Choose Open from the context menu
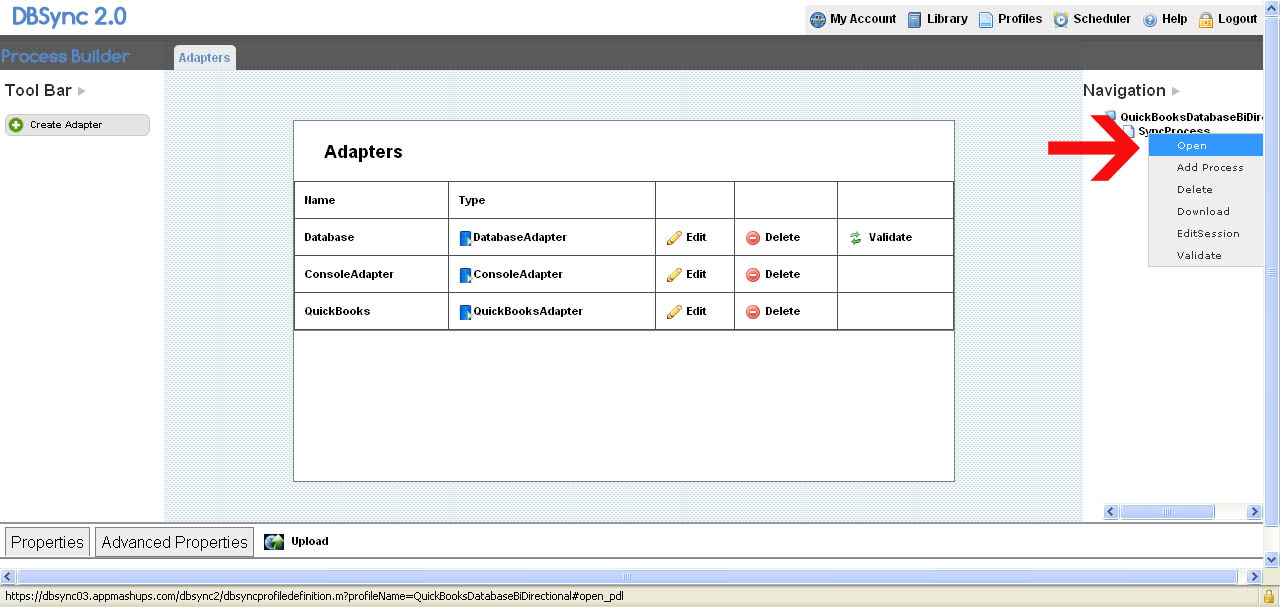Viewport: 1280px width, 607px height. pyautogui.click(x=1192, y=146)
